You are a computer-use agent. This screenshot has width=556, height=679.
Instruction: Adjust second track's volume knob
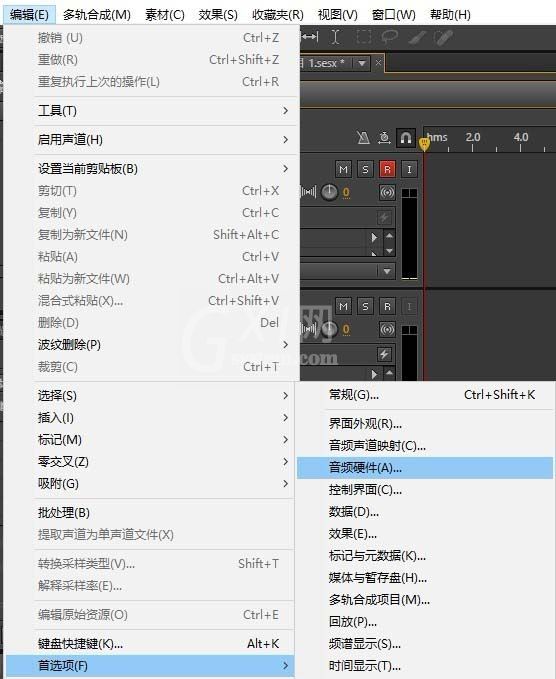(x=329, y=330)
